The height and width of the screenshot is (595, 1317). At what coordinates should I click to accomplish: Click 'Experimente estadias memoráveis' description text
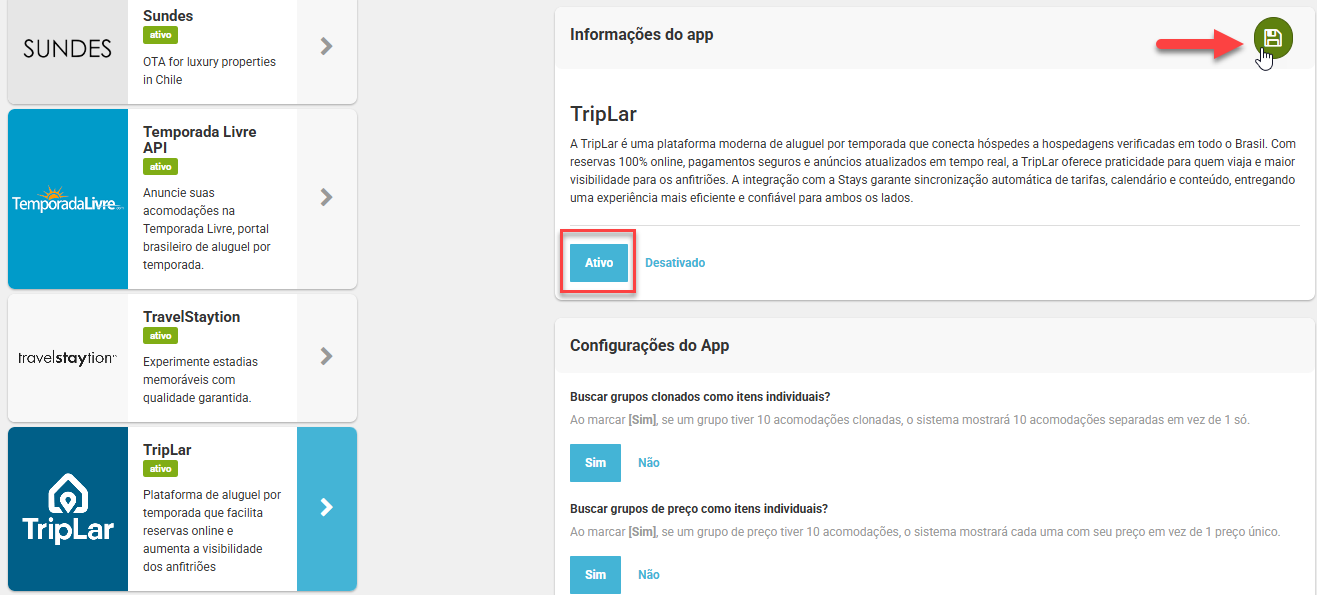pos(201,379)
